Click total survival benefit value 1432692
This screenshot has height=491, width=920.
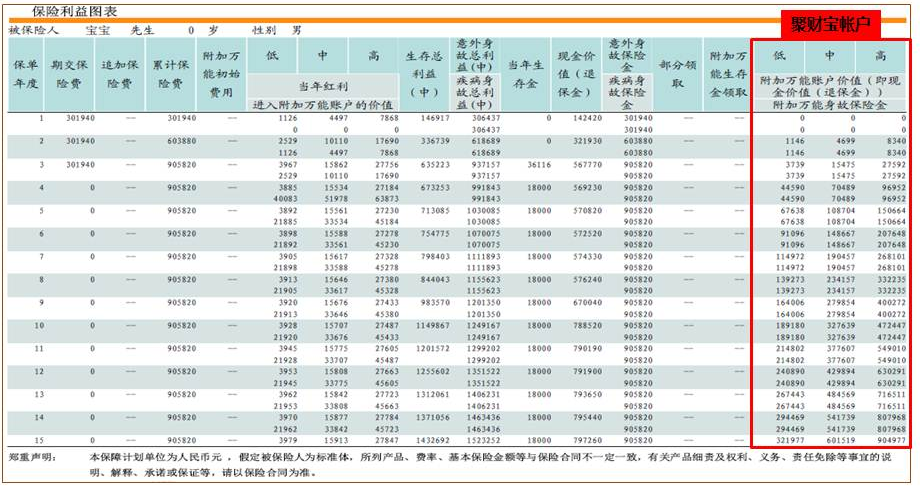[x=433, y=441]
